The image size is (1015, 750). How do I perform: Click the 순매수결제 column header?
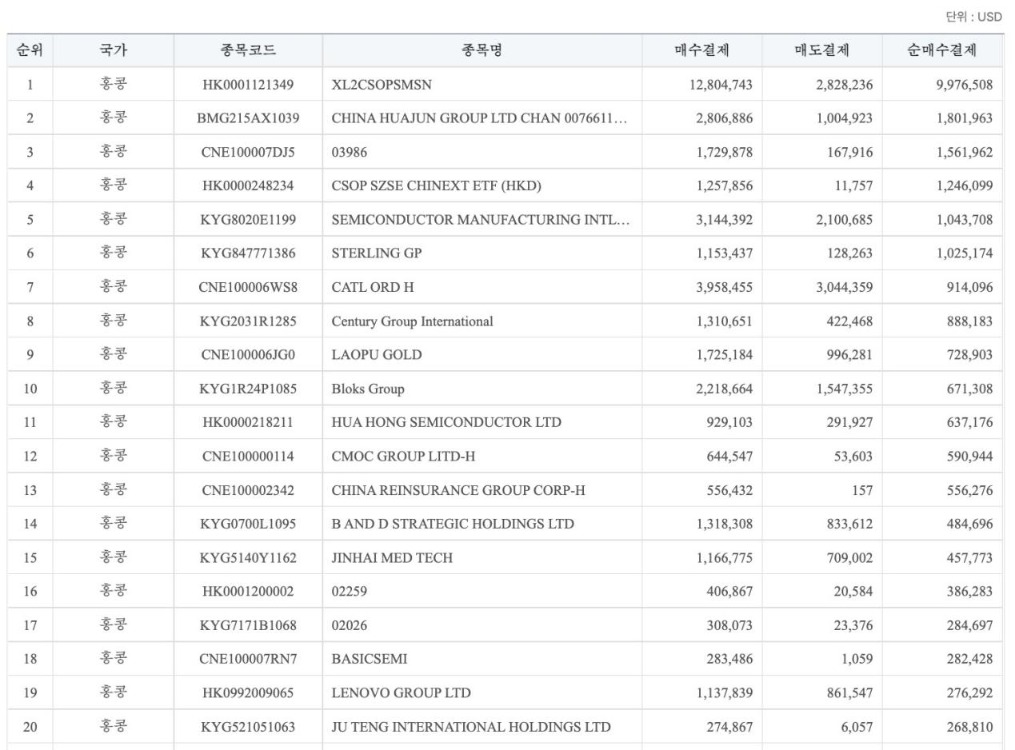[x=942, y=50]
